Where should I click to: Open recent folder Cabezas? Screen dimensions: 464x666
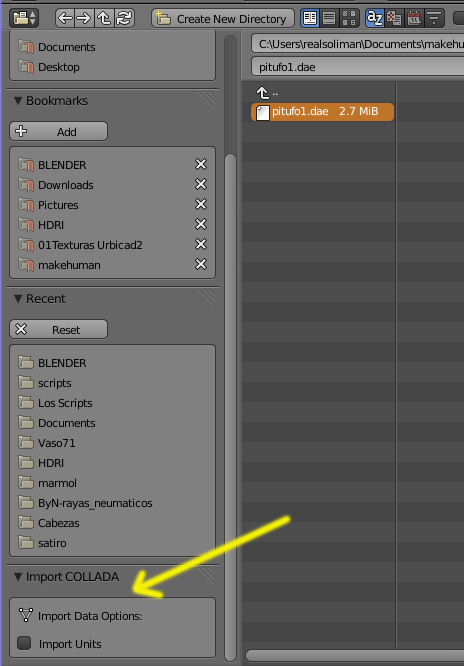pos(112,523)
